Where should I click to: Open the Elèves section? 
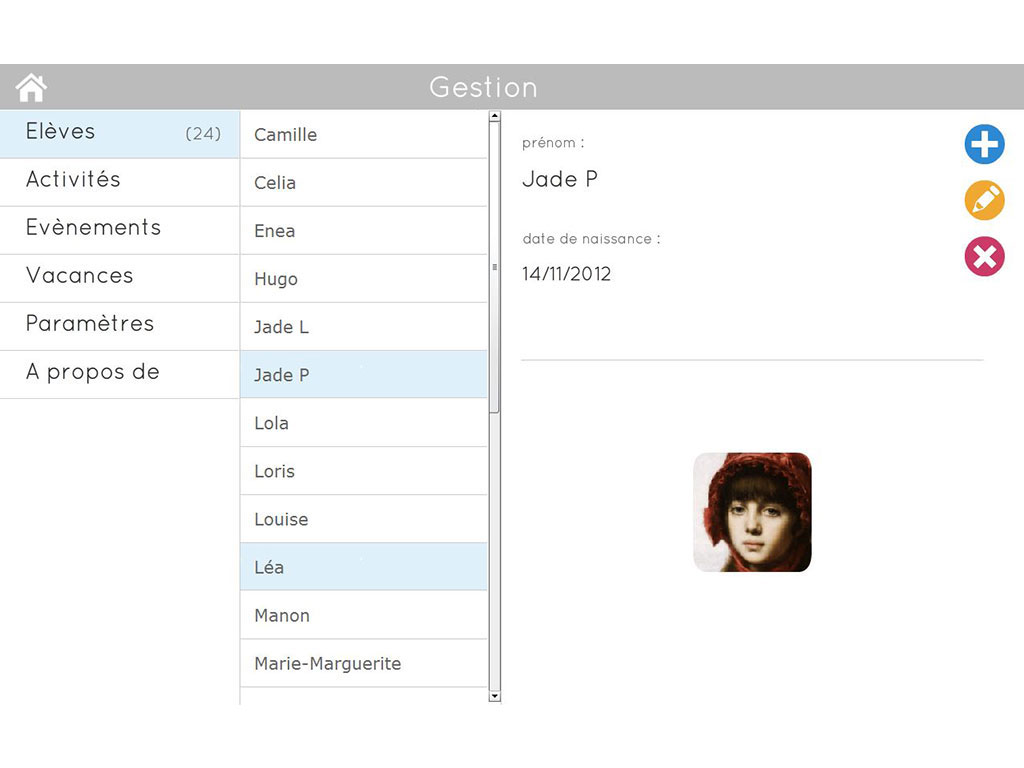[x=119, y=133]
